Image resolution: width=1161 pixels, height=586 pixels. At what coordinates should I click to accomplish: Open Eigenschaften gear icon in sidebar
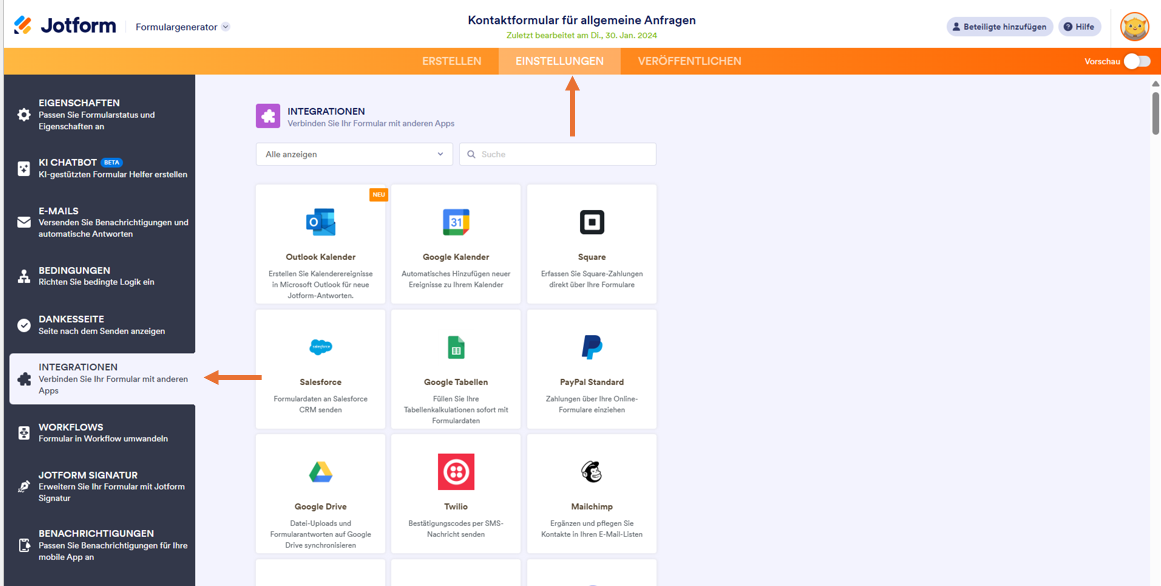tap(24, 115)
